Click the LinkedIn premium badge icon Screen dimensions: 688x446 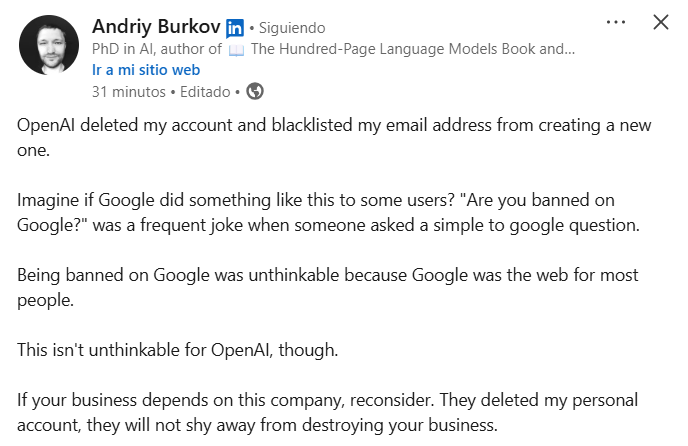(x=235, y=29)
